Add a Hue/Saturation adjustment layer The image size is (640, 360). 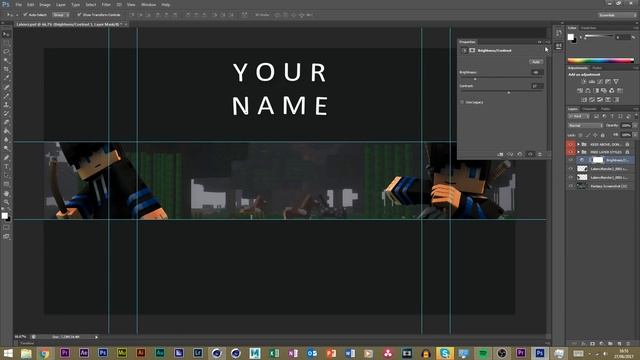tap(580, 91)
